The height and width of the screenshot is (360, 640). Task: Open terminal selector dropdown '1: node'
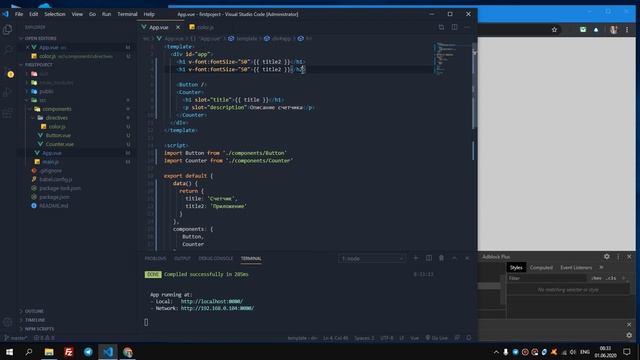372,258
